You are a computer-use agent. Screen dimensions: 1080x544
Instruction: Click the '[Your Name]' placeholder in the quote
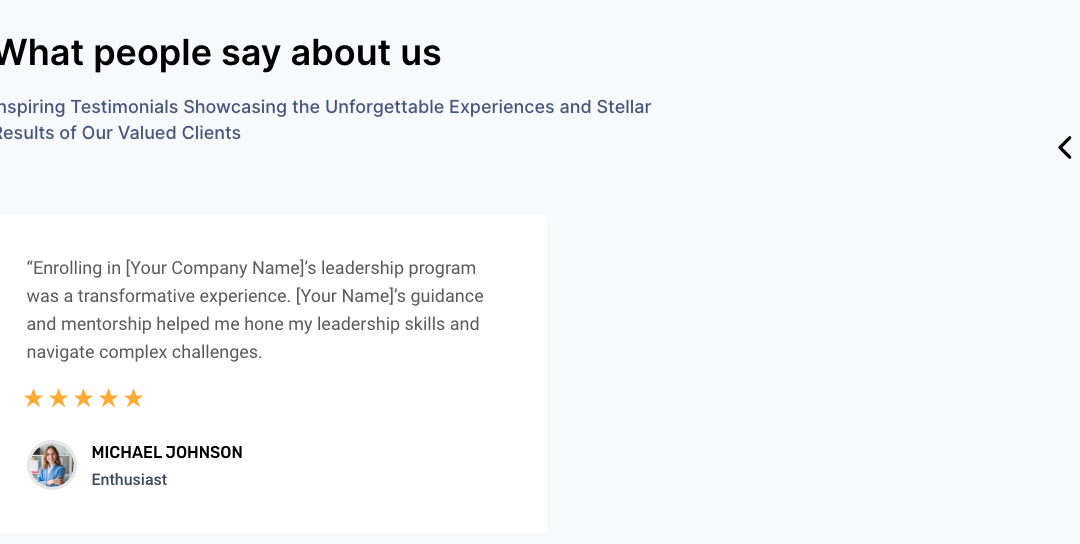[348, 296]
